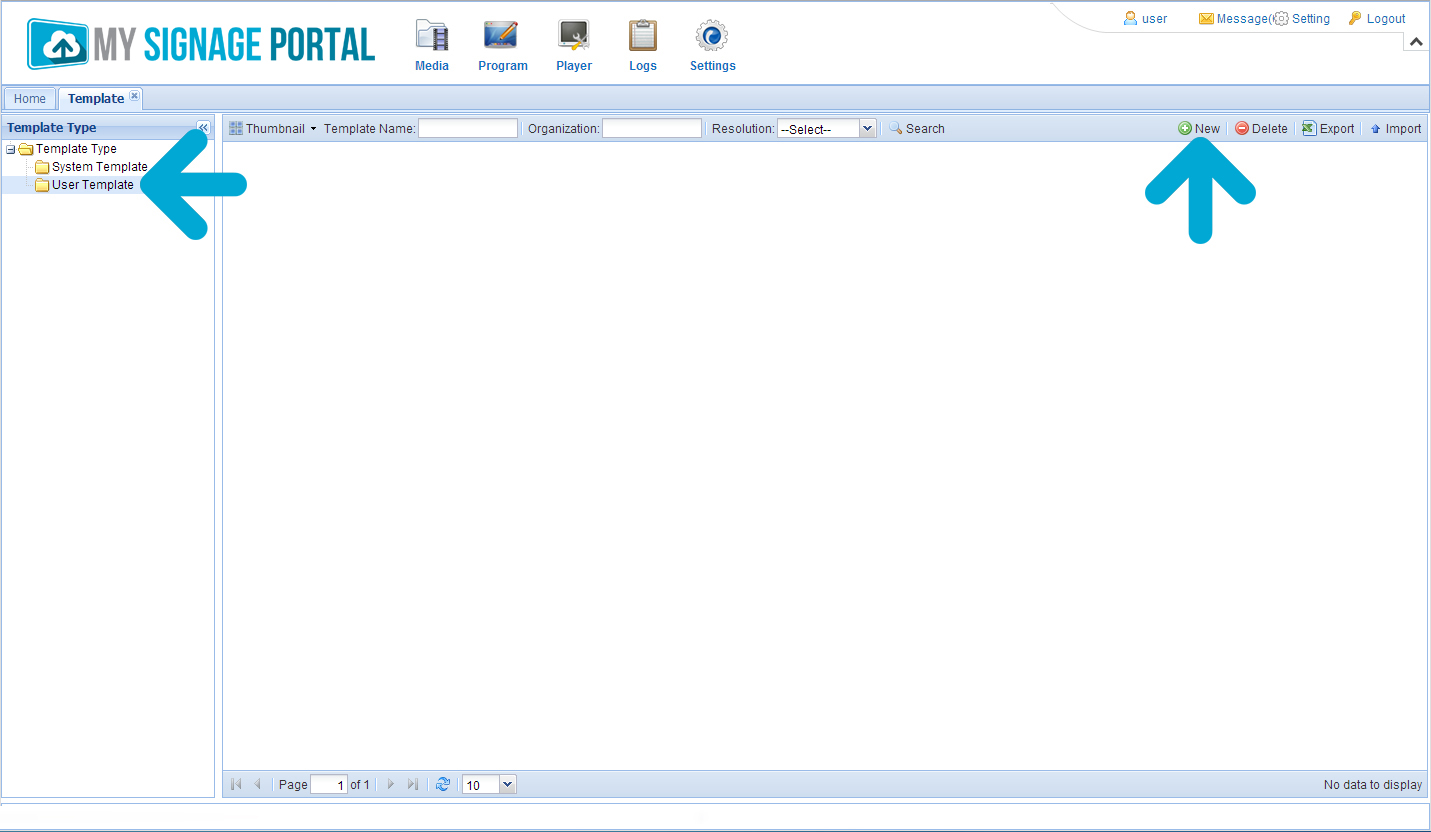The image size is (1431, 832).
Task: Collapse the header with the up chevron
Action: click(x=1416, y=41)
